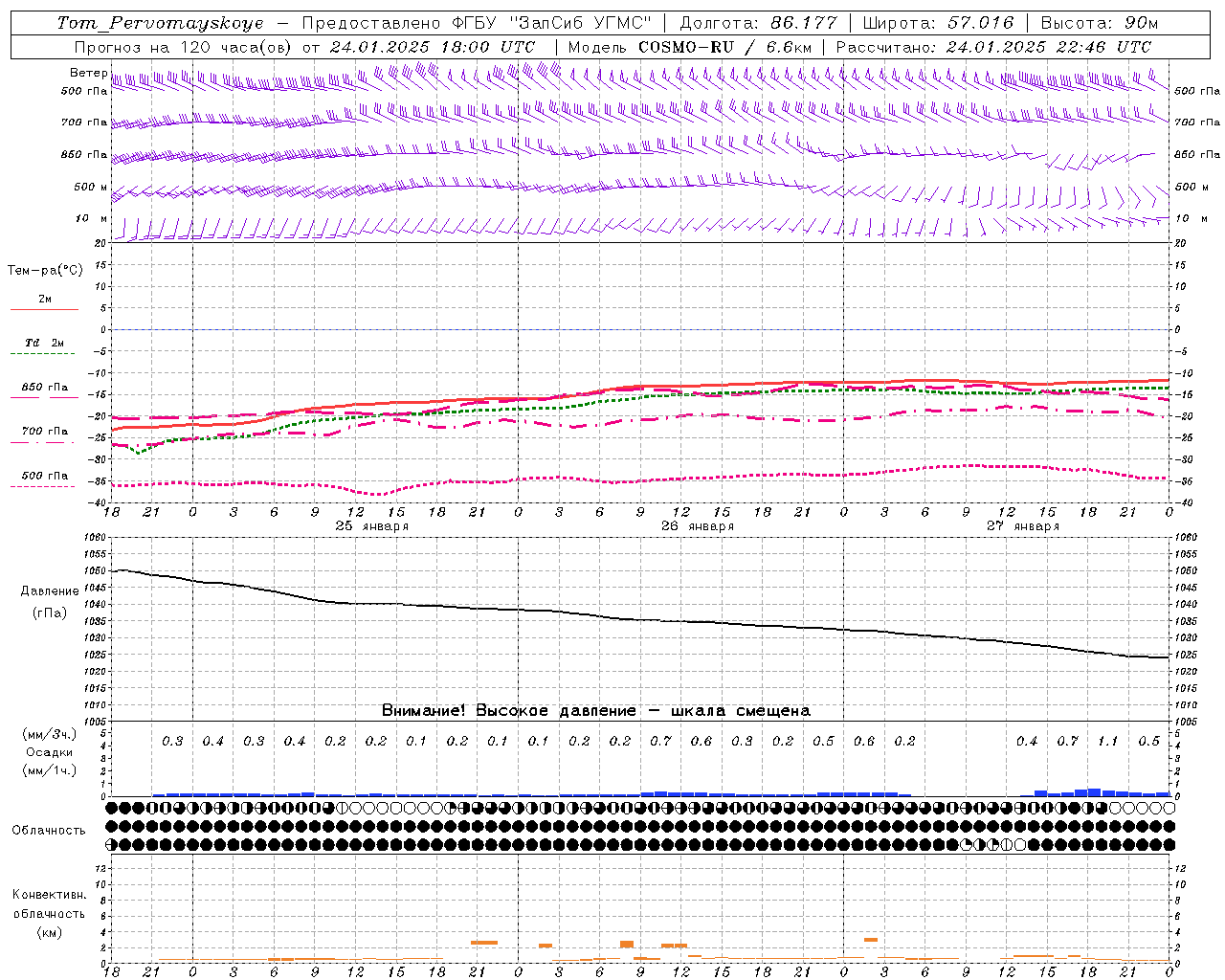Click the 500 м wind level label on the left
Viewport: 1225px width, 980px height.
(x=91, y=187)
